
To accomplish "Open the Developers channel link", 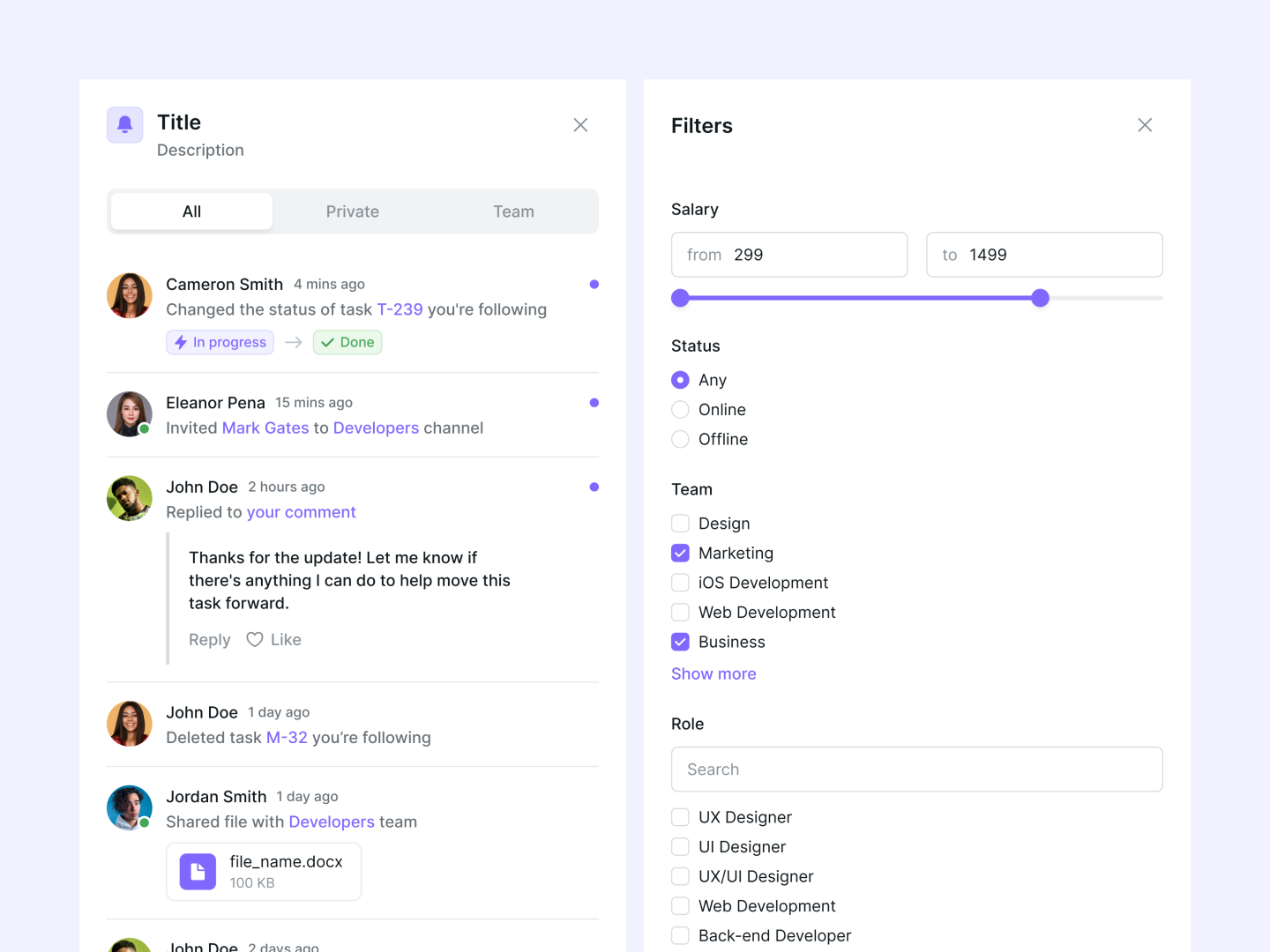I will tap(376, 428).
